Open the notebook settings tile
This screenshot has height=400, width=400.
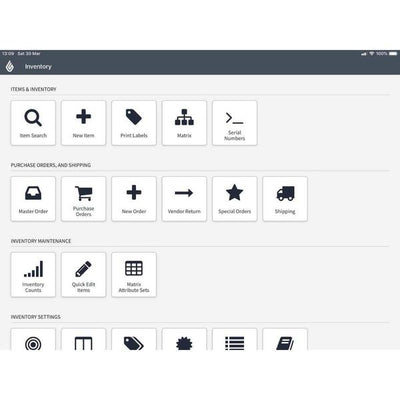[285, 339]
